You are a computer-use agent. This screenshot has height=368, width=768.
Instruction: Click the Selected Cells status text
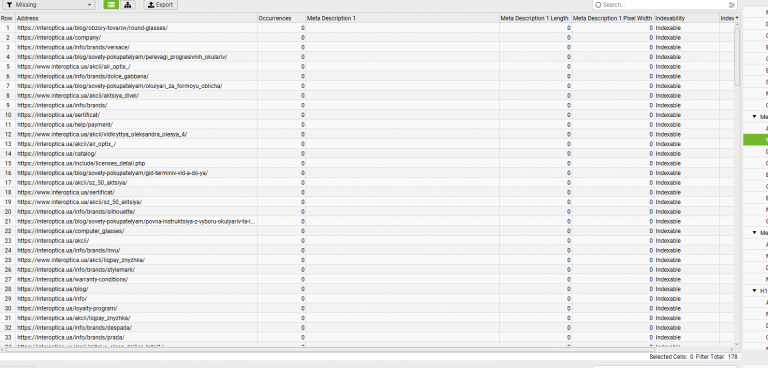671,357
